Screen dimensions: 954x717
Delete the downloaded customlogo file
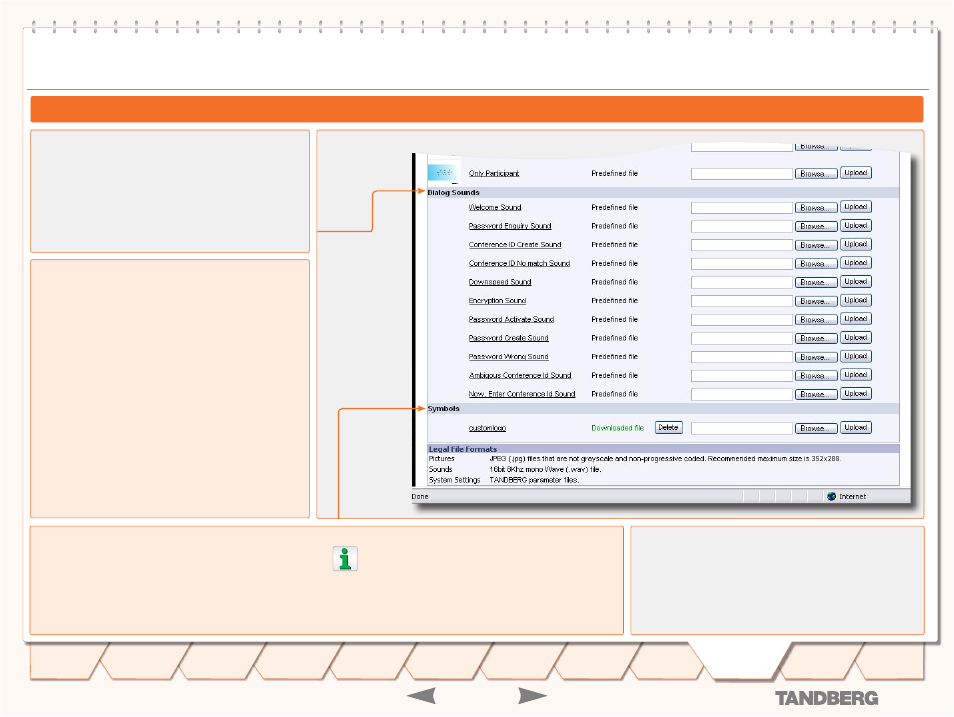pos(668,428)
